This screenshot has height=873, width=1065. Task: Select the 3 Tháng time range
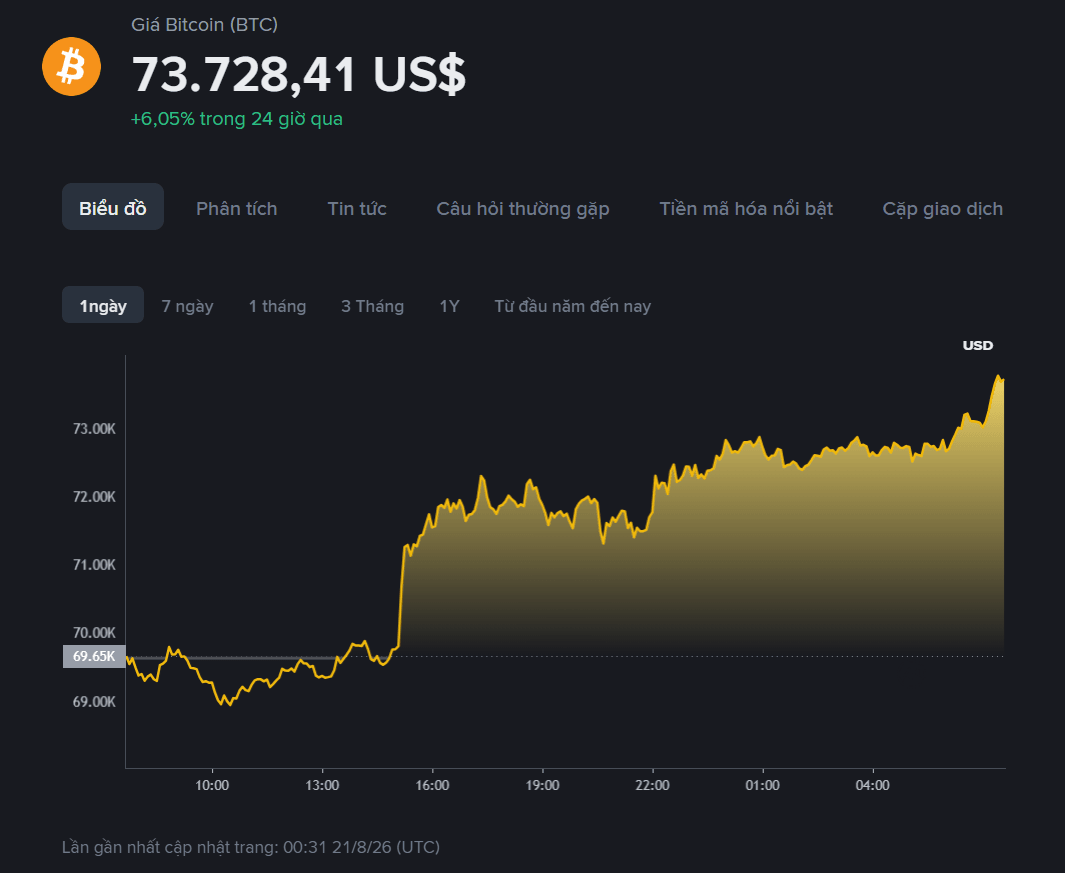point(372,306)
